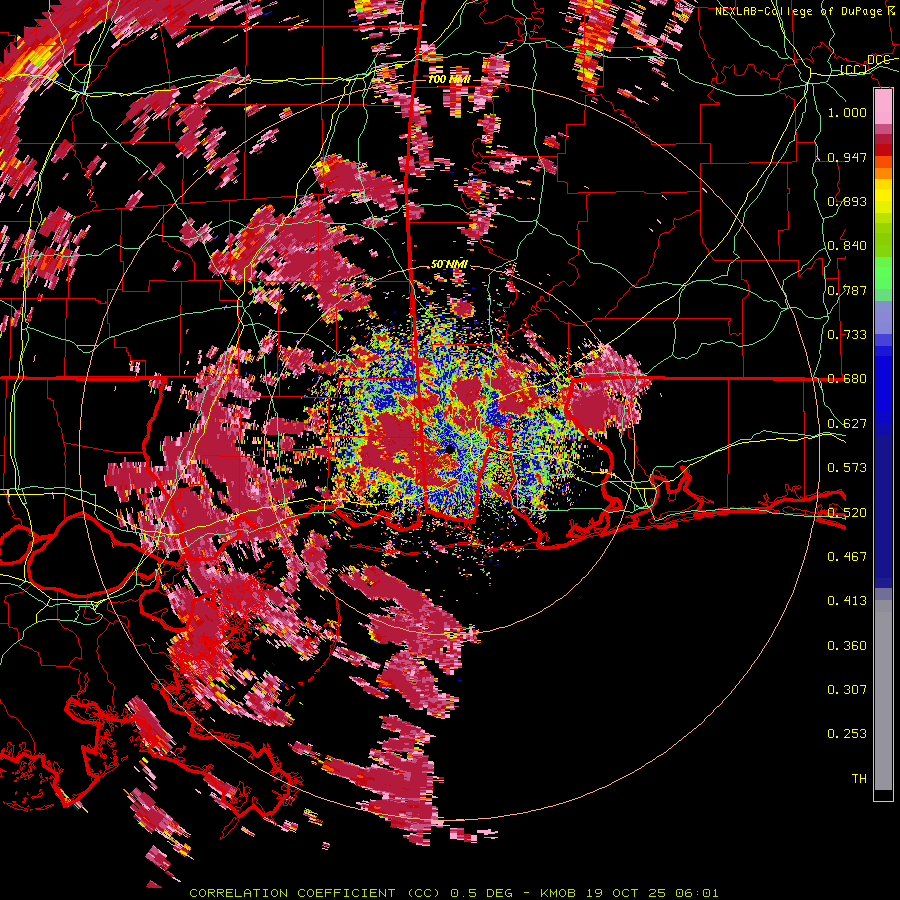Click the 0.253 scale value

(x=847, y=734)
